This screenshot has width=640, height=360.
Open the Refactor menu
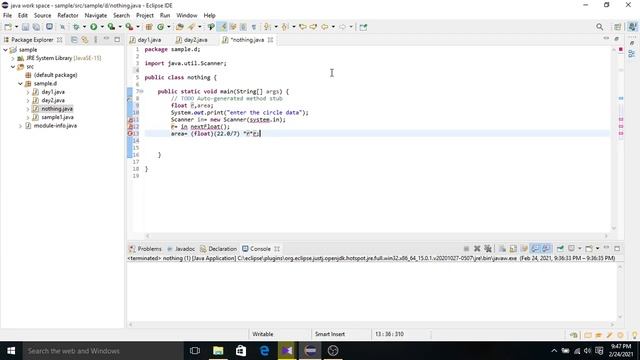(x=68, y=16)
